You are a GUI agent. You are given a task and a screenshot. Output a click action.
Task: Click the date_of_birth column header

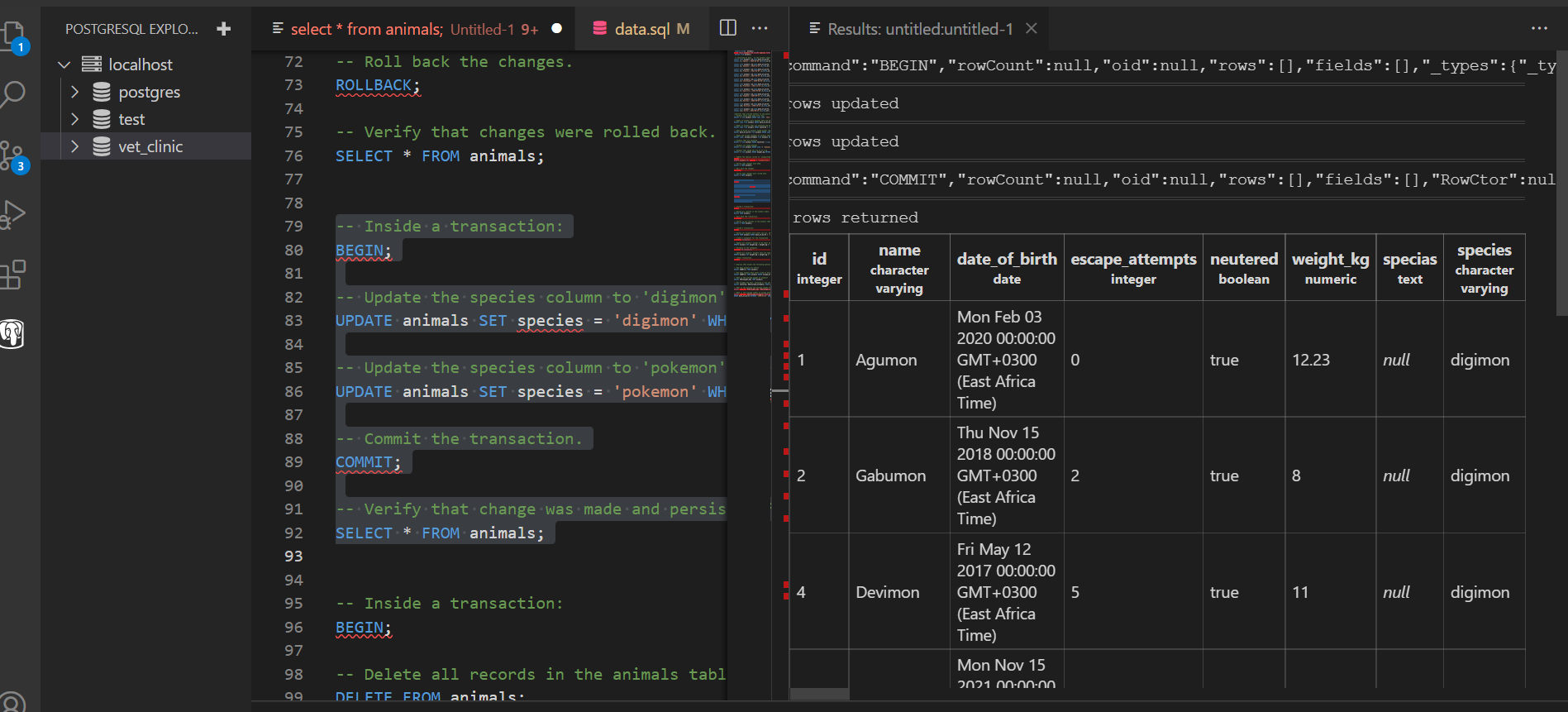click(1007, 268)
